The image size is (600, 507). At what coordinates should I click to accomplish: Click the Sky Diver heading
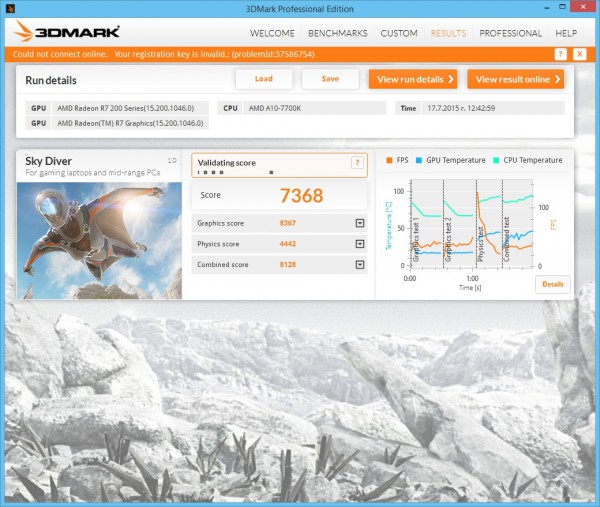pos(48,161)
